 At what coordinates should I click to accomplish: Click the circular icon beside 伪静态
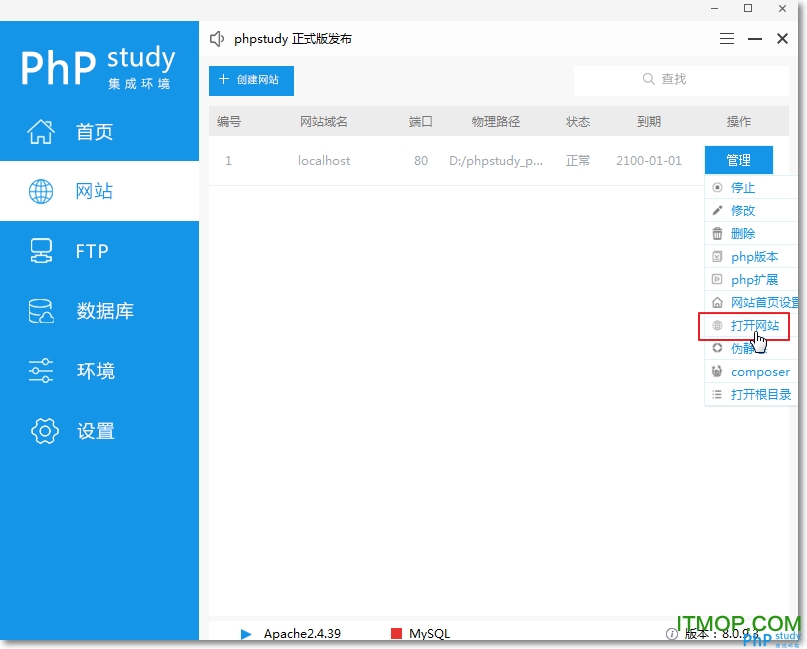point(717,348)
